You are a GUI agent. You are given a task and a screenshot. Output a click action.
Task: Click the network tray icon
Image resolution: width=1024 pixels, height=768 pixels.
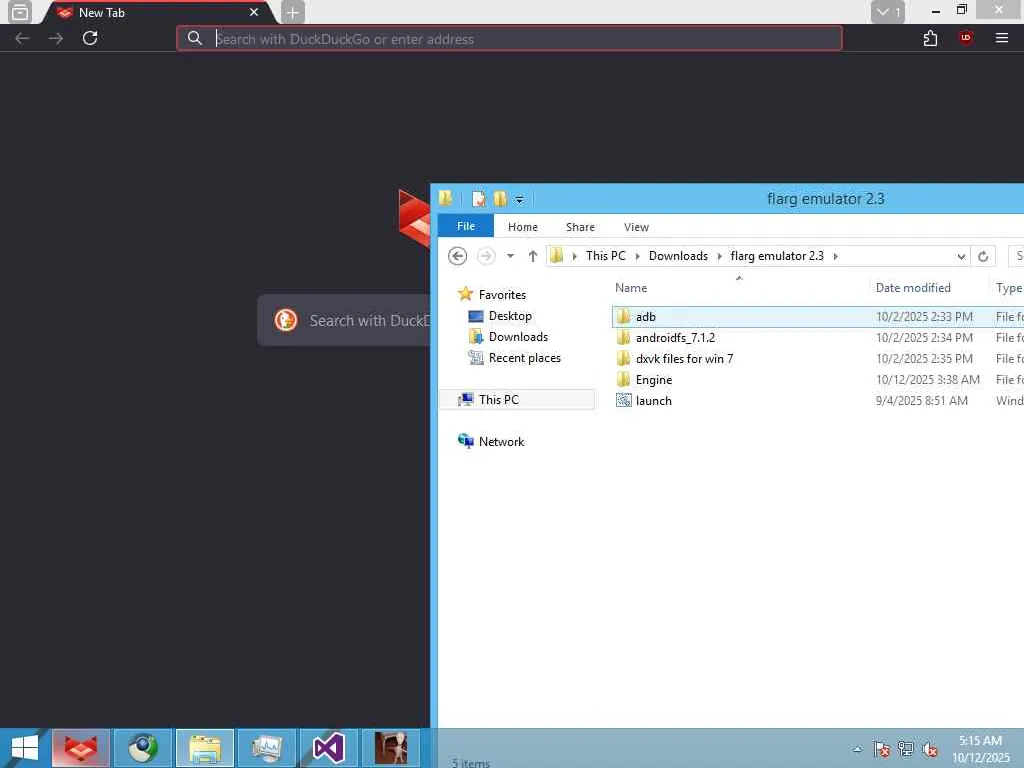(906, 748)
